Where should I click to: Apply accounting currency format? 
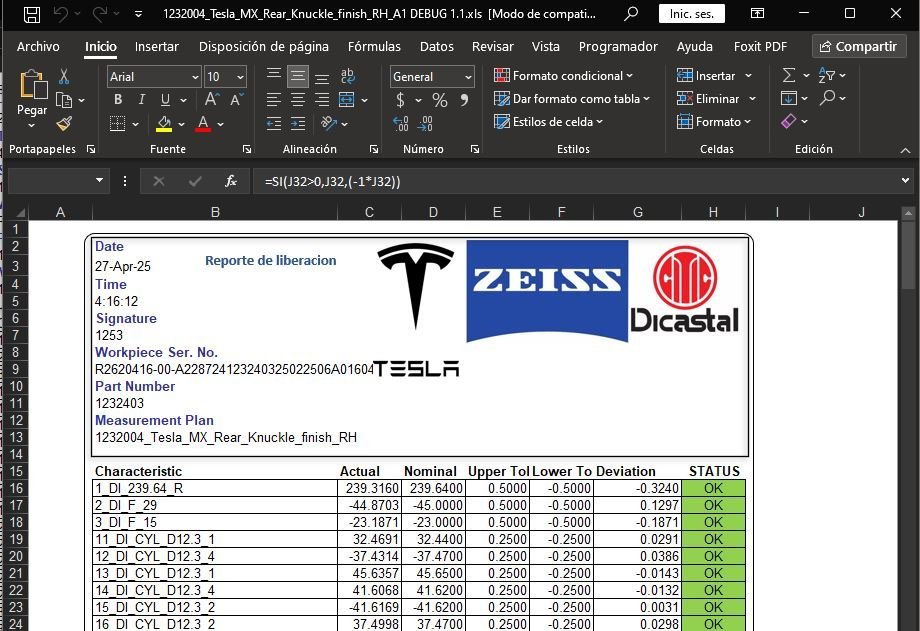coord(400,100)
